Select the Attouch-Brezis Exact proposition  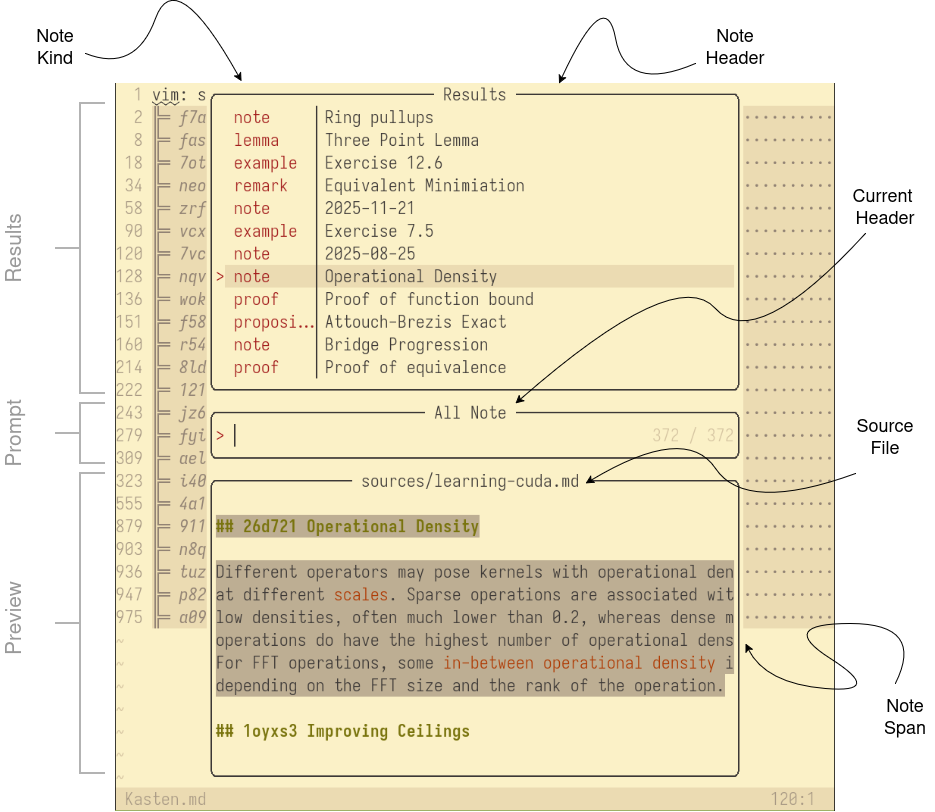tap(415, 322)
